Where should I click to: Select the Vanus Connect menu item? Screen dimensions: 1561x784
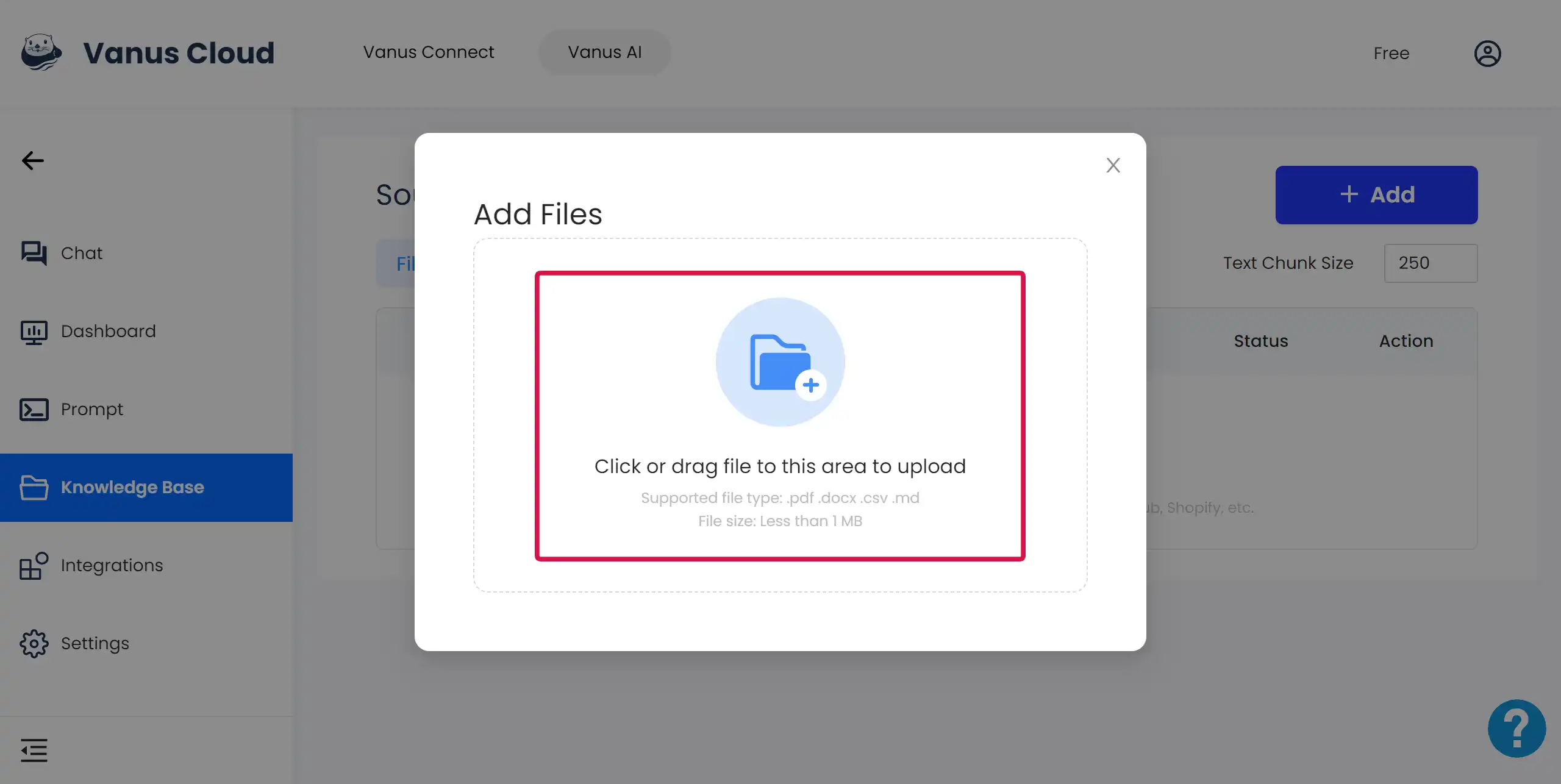click(x=428, y=52)
